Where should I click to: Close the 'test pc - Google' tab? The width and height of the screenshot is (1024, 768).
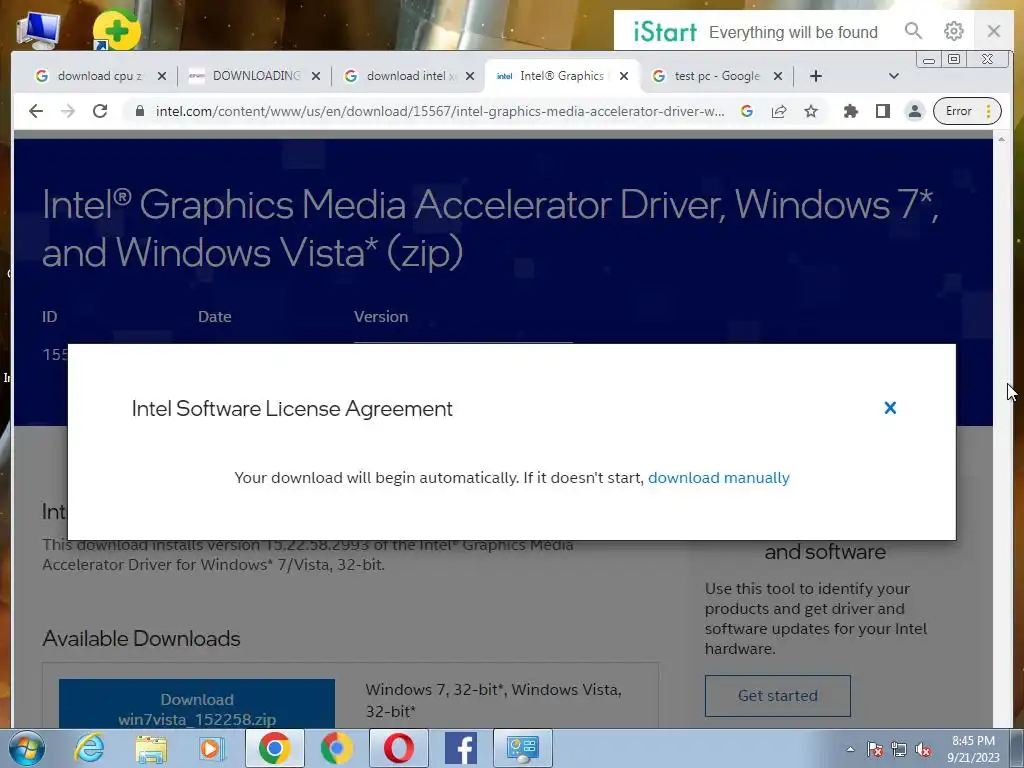[x=778, y=76]
